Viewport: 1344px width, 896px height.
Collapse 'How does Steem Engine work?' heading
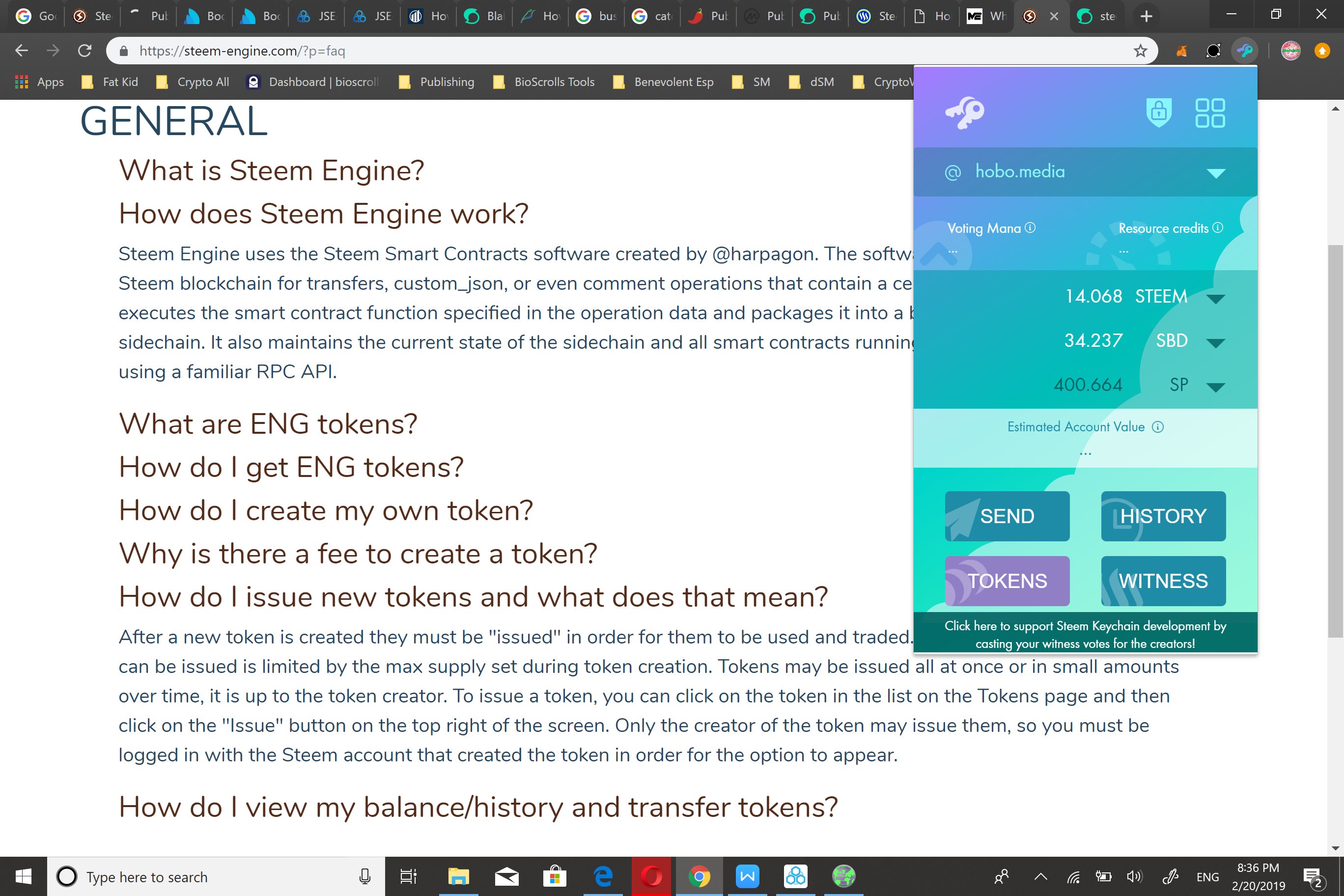[x=323, y=214]
